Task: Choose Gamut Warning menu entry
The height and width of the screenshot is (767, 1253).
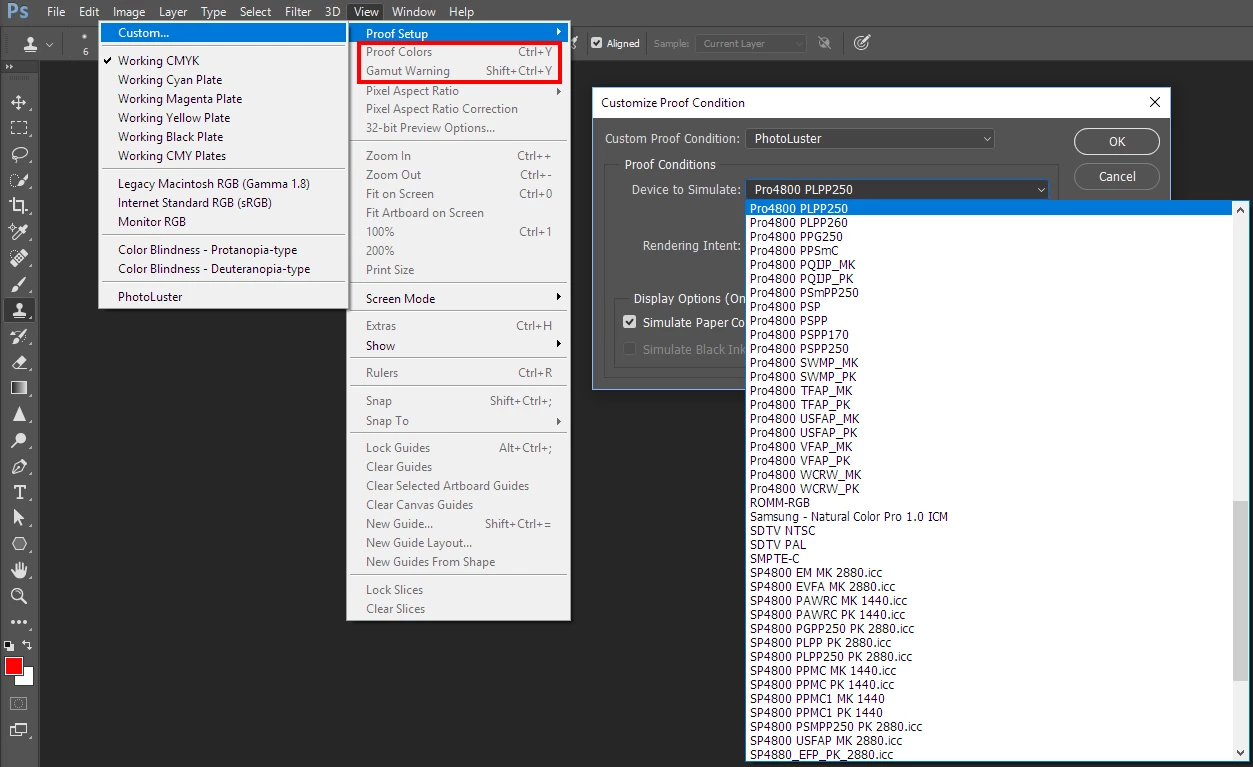Action: click(x=458, y=71)
